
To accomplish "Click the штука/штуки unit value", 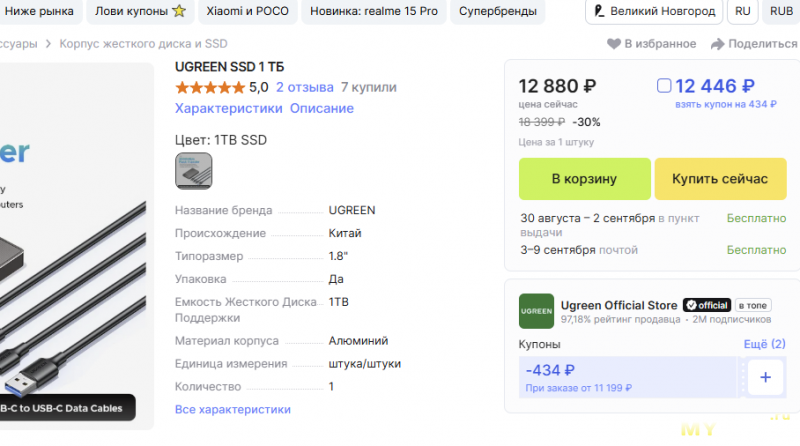I will point(365,363).
